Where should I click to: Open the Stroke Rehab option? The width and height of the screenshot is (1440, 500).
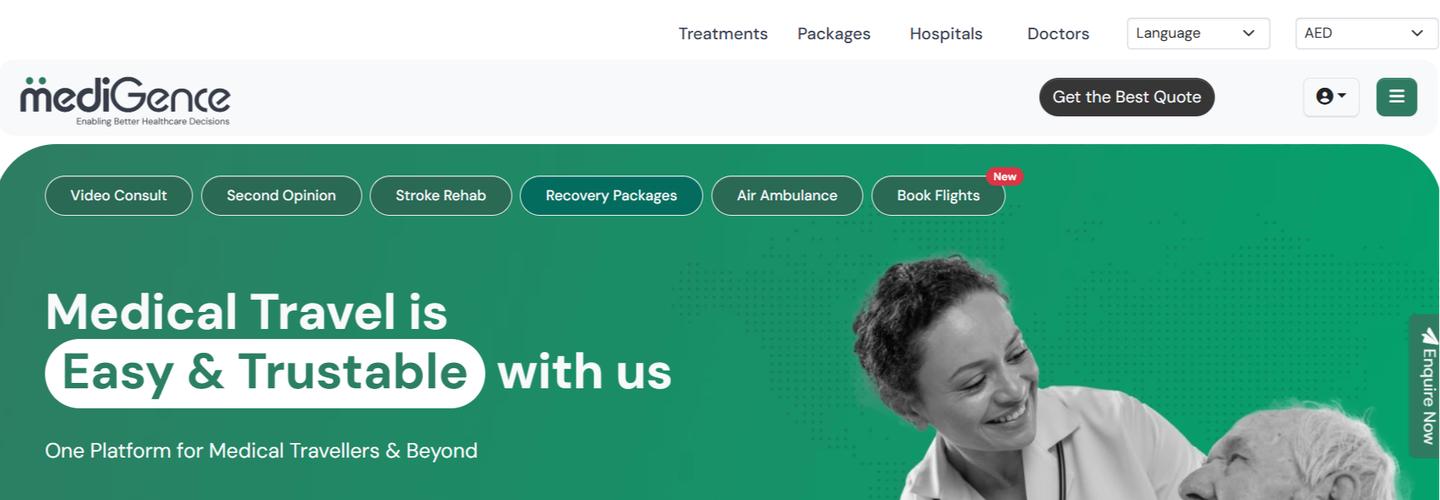click(x=441, y=195)
